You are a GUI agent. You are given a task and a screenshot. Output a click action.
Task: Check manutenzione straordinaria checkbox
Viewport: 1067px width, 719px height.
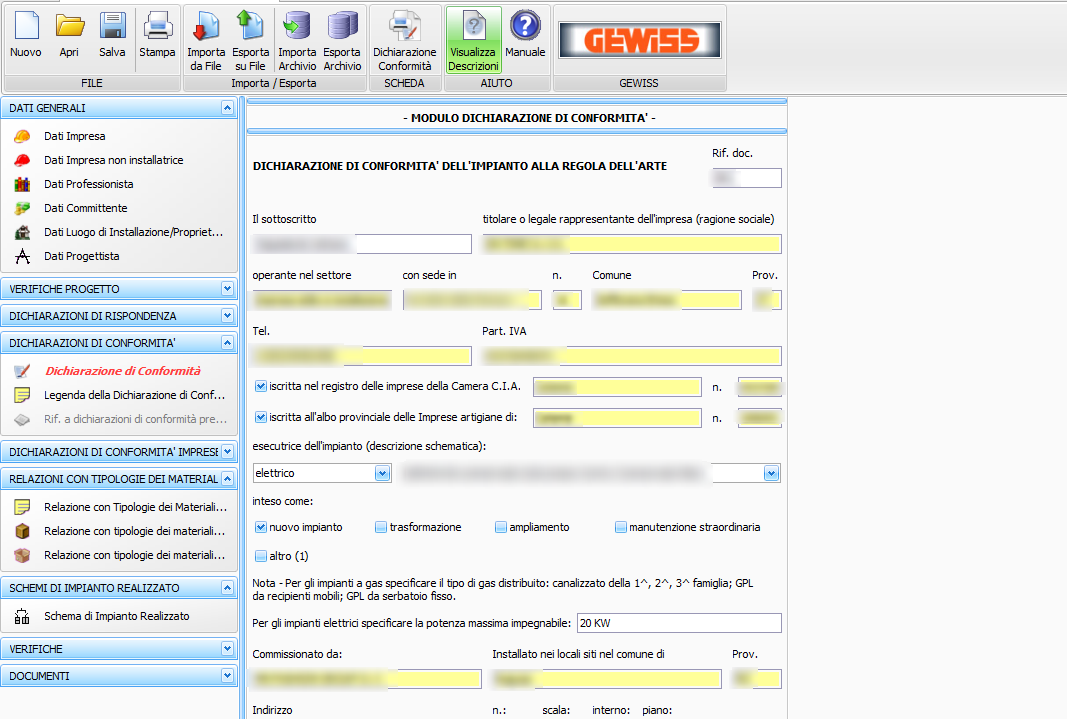(x=621, y=527)
